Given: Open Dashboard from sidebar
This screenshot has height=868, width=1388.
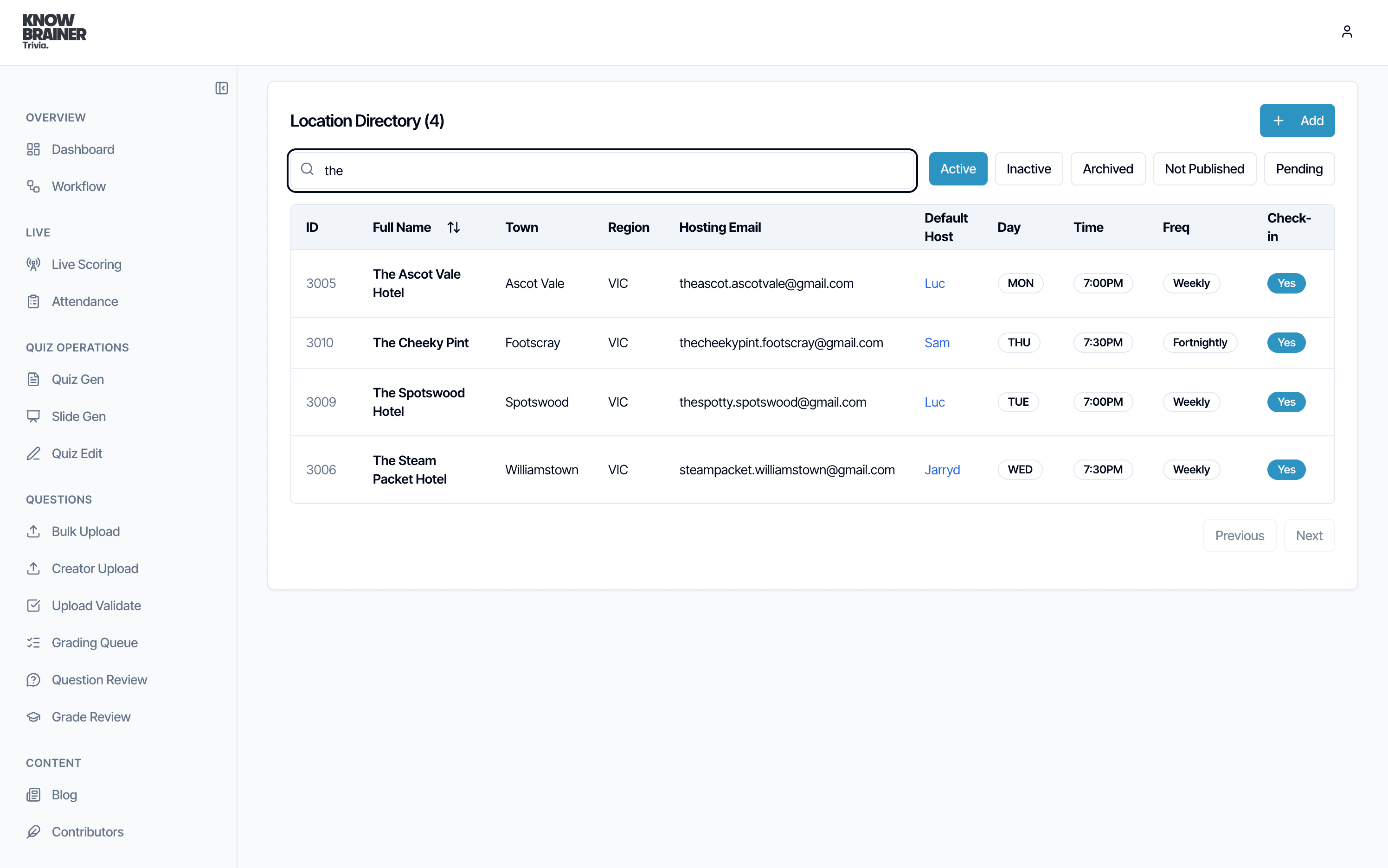Looking at the screenshot, I should pos(83,149).
